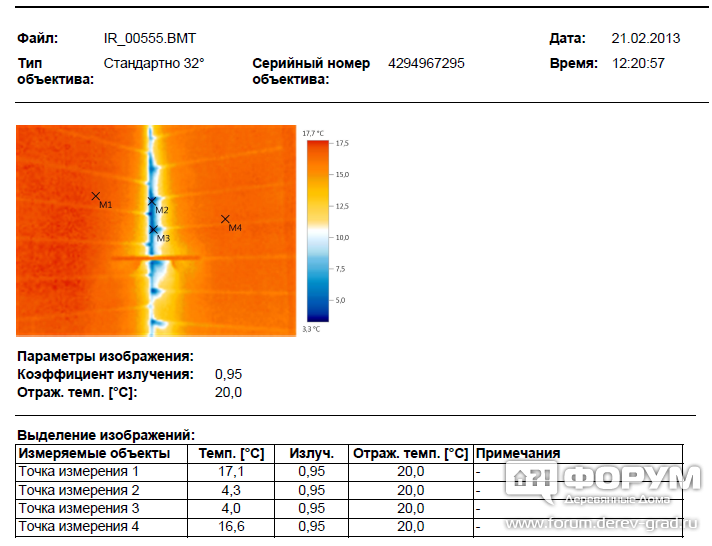Select lens type 'Стандартно 32°'
The image size is (712, 546).
pyautogui.click(x=154, y=63)
